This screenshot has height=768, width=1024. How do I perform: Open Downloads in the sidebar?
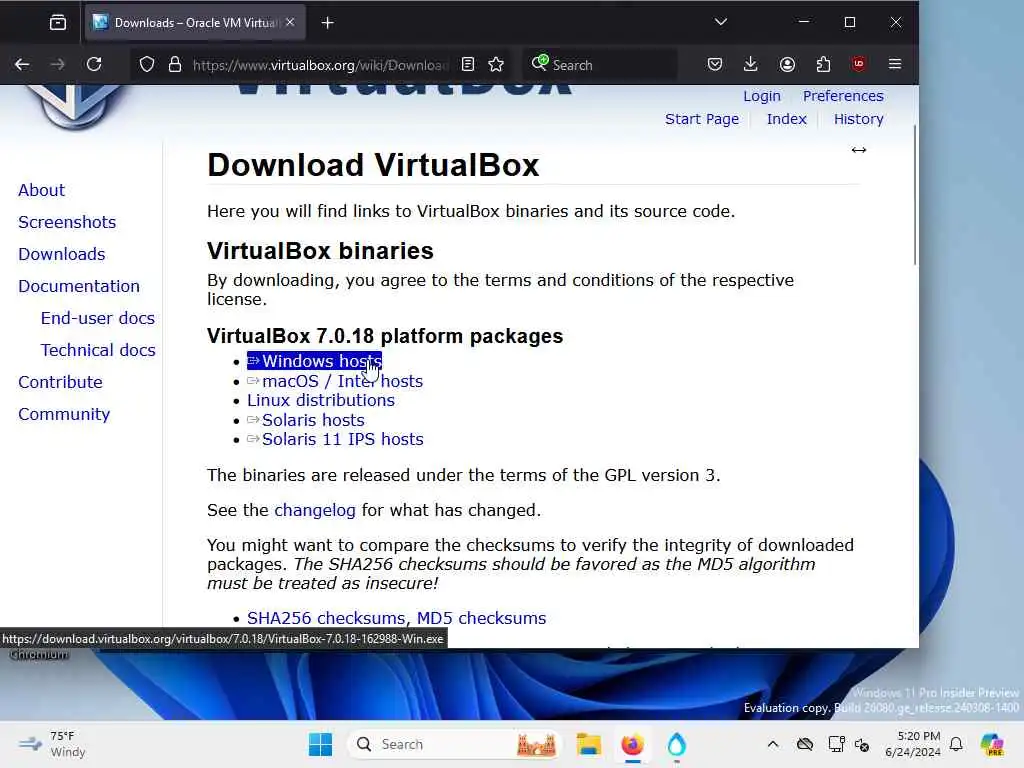tap(61, 254)
